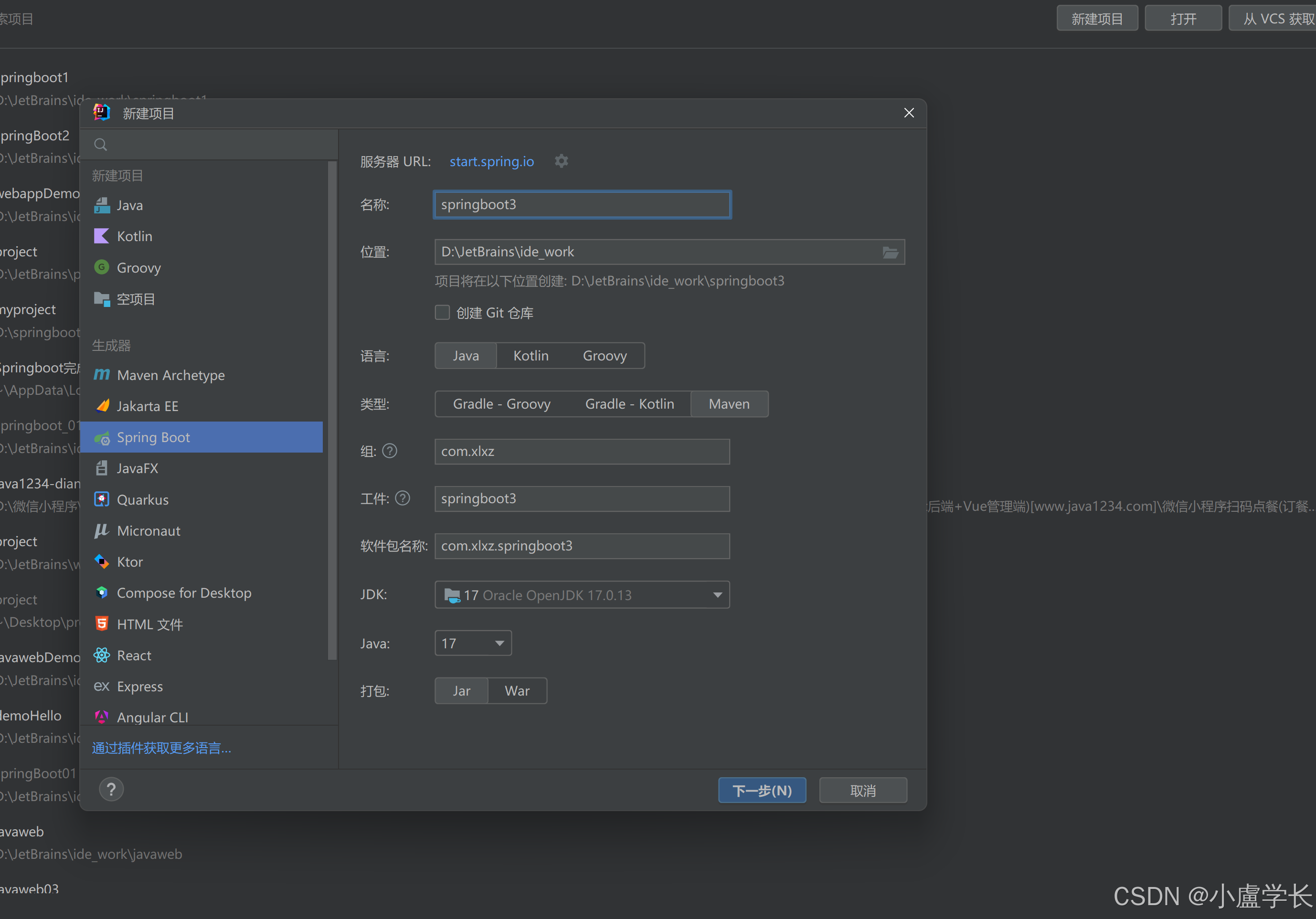
Task: Select Quarkus generator entry
Action: (201, 500)
